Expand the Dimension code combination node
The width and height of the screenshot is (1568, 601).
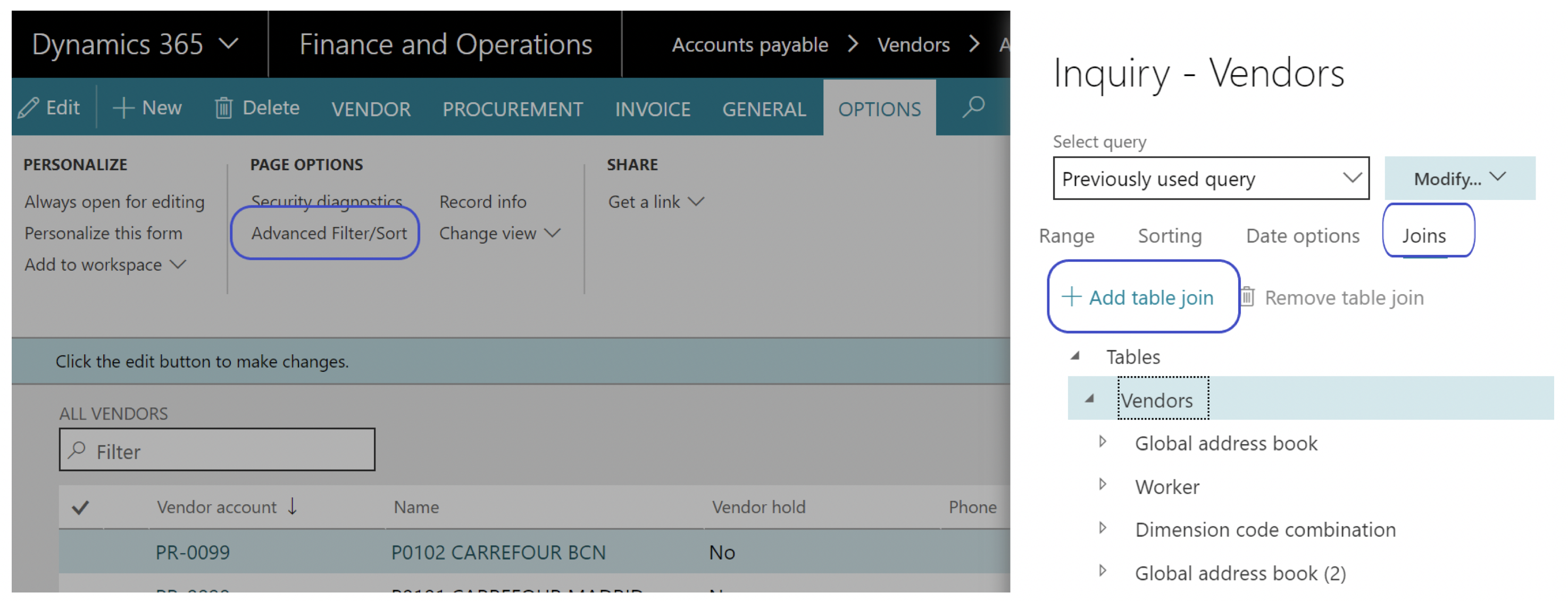1103,528
